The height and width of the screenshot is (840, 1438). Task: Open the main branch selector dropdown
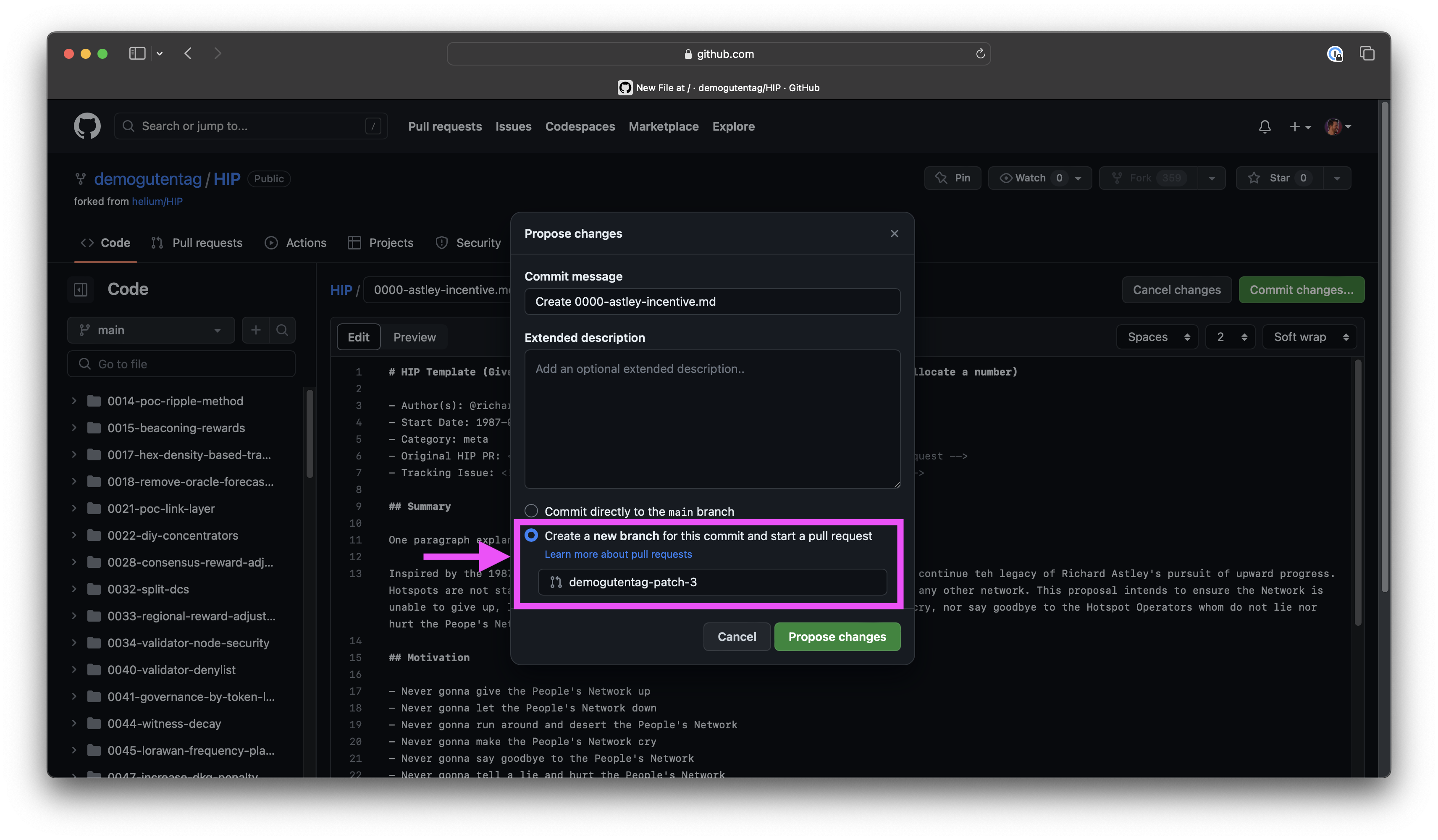pos(151,331)
